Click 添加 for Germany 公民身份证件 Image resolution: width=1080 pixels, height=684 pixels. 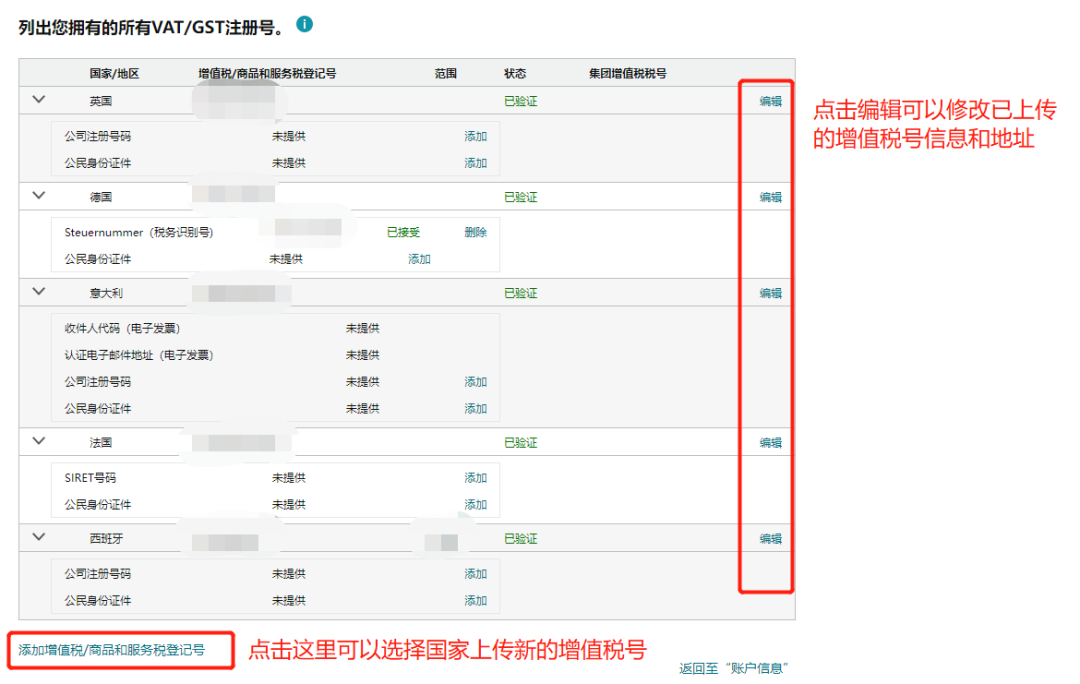(419, 257)
